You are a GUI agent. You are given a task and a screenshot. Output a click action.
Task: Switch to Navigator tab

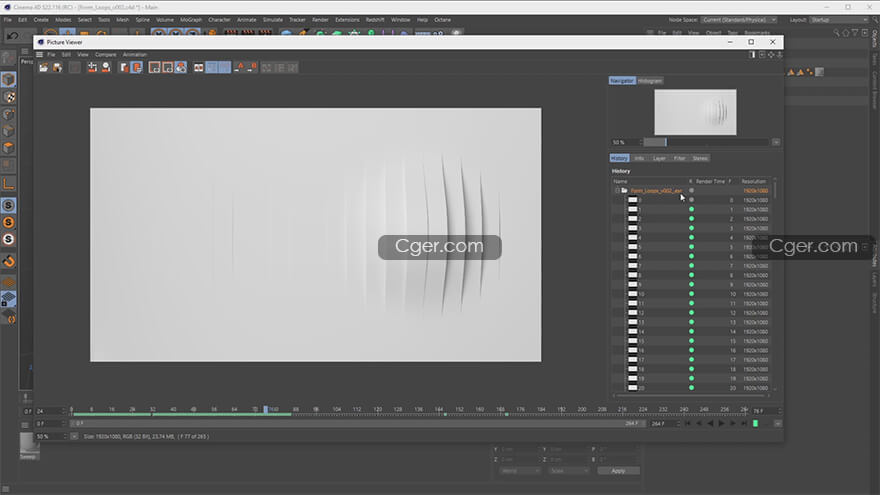coord(622,81)
